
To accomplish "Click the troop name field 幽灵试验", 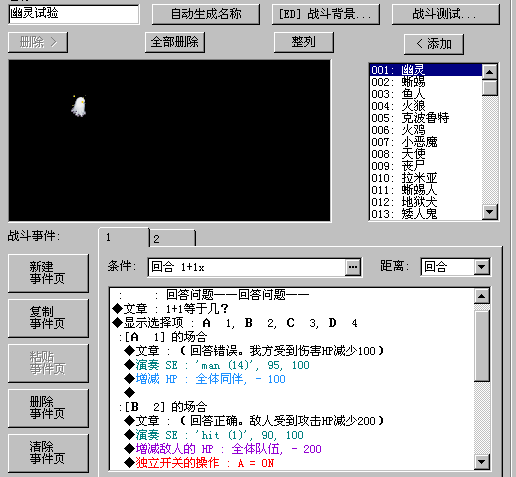I will pos(74,14).
